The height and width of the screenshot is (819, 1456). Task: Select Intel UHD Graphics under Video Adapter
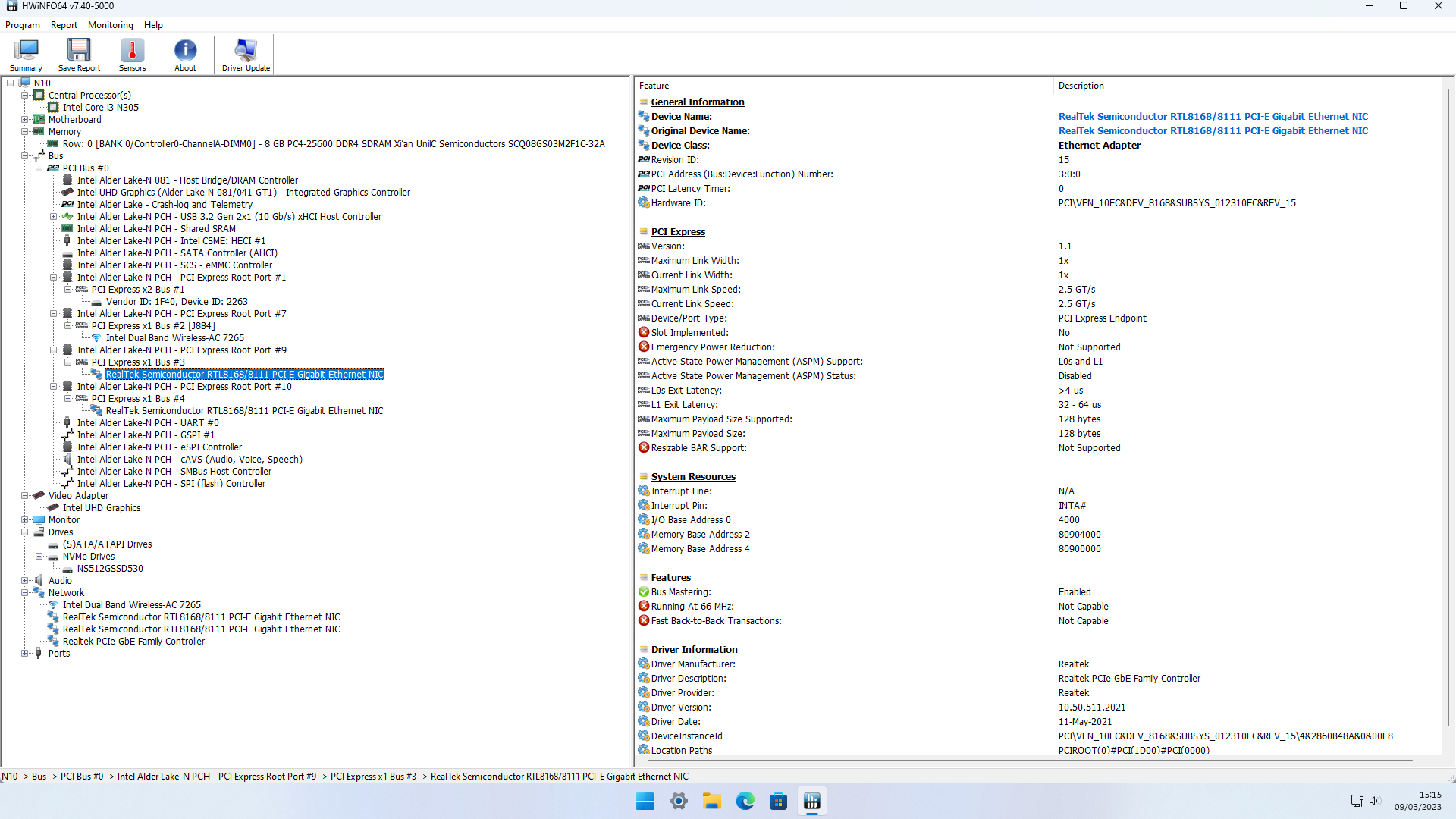pyautogui.click(x=102, y=508)
